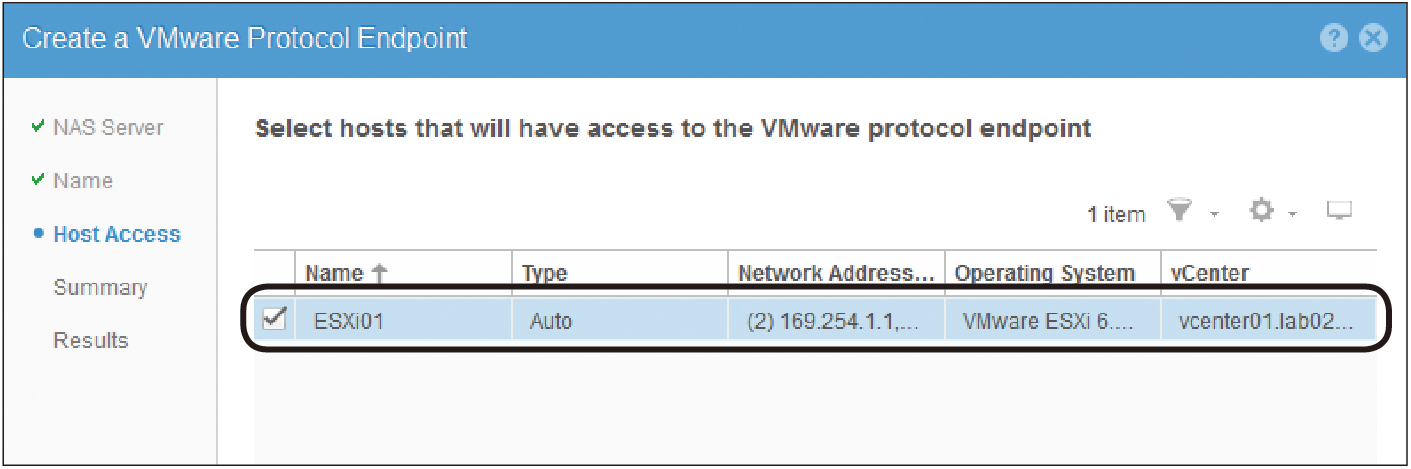
Task: Click the filter funnel icon
Action: pos(1181,211)
